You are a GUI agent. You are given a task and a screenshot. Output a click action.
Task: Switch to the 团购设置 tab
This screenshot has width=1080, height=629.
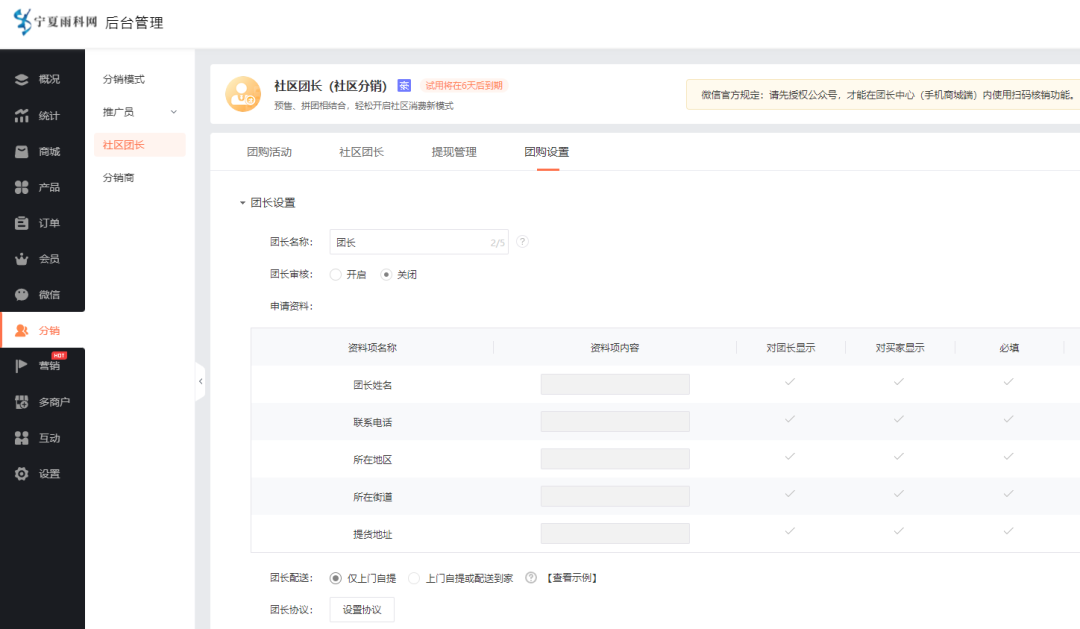click(x=547, y=152)
